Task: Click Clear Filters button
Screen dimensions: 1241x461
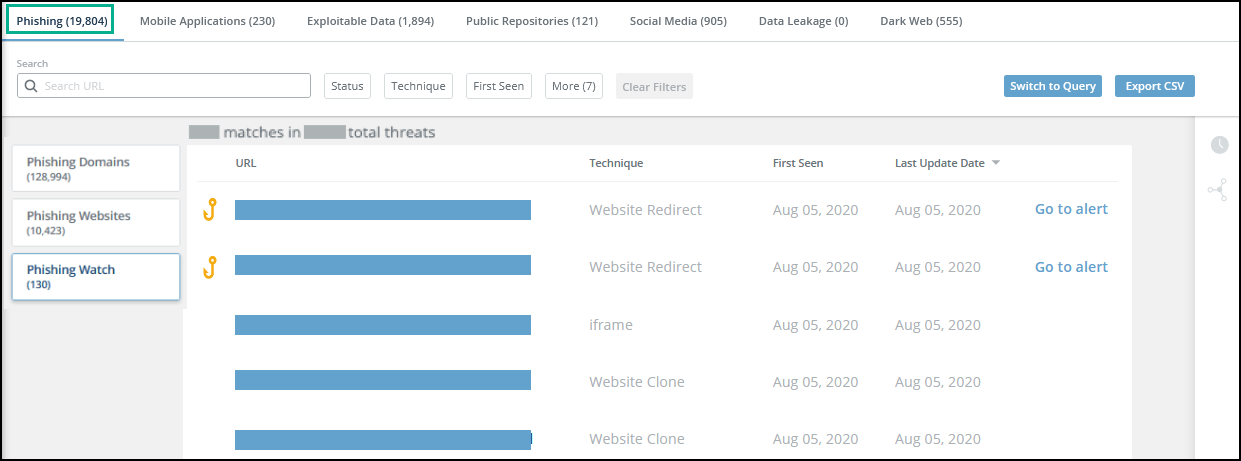Action: point(654,87)
